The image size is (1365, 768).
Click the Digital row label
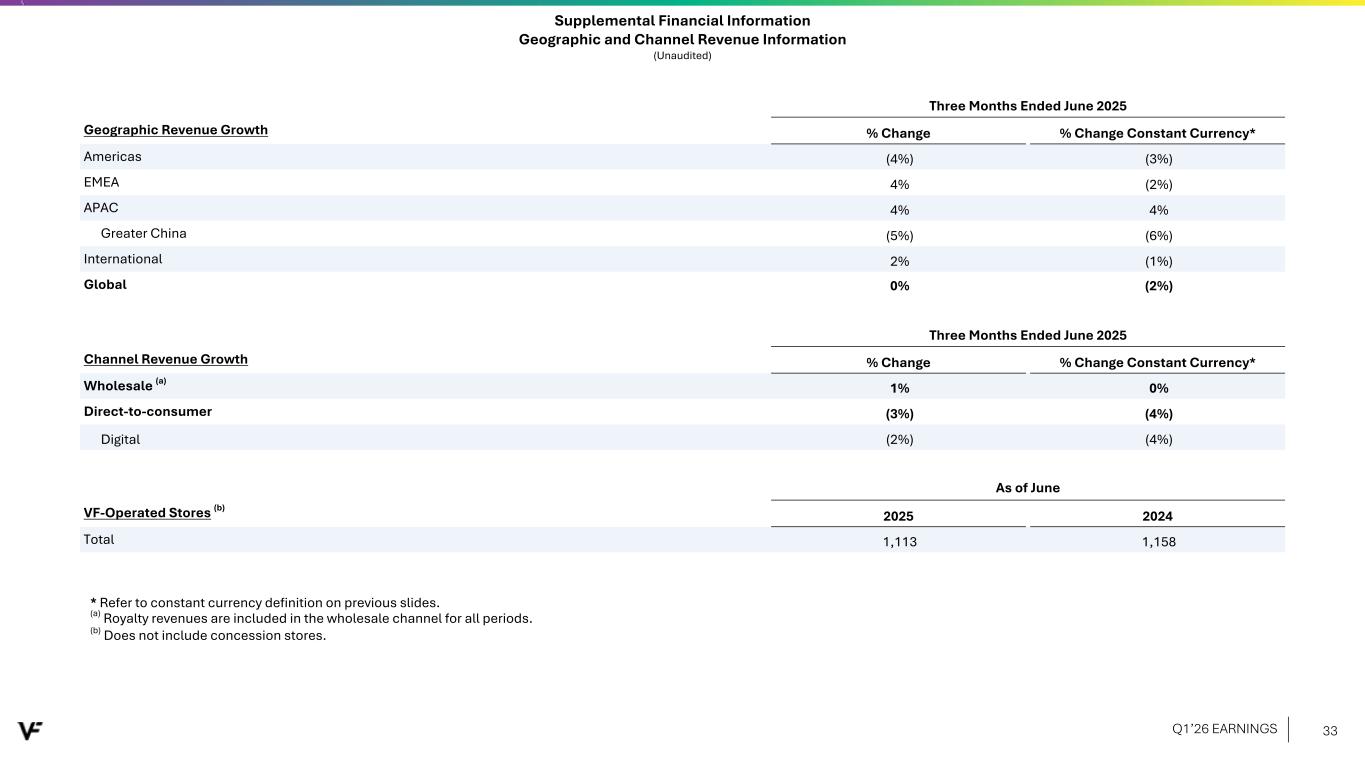[121, 439]
